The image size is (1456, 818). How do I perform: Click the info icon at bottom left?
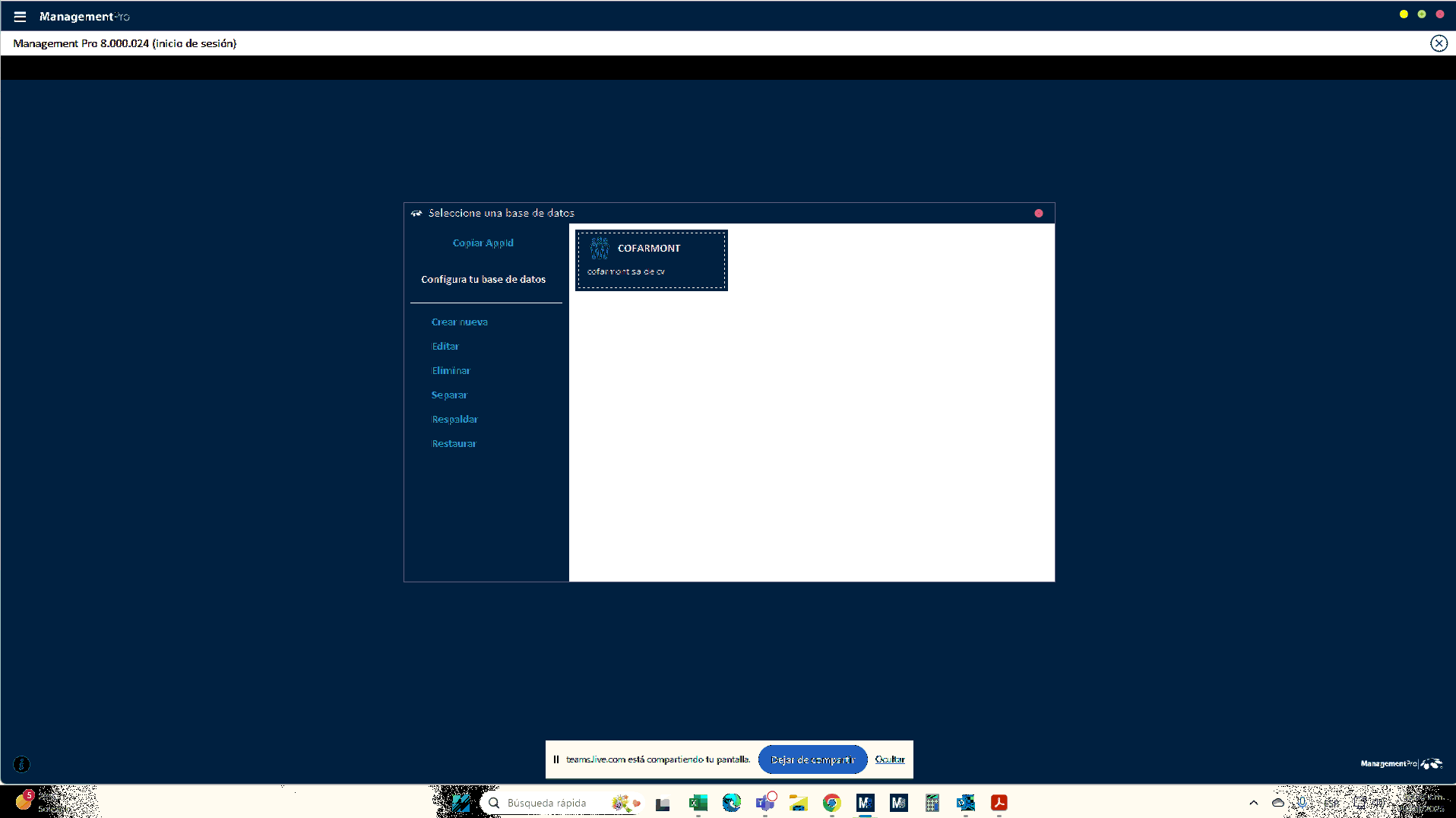click(22, 764)
